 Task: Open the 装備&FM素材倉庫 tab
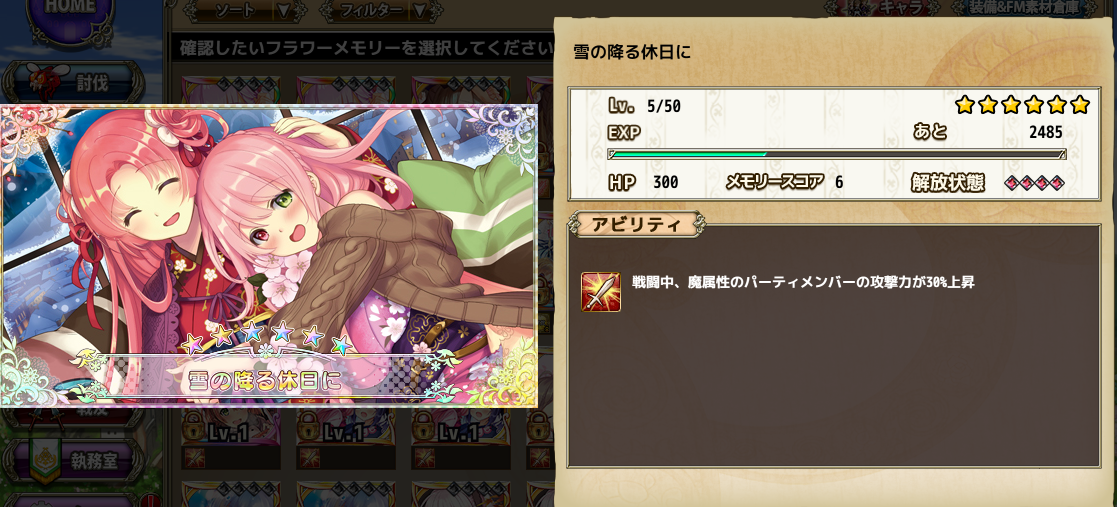pyautogui.click(x=1034, y=7)
